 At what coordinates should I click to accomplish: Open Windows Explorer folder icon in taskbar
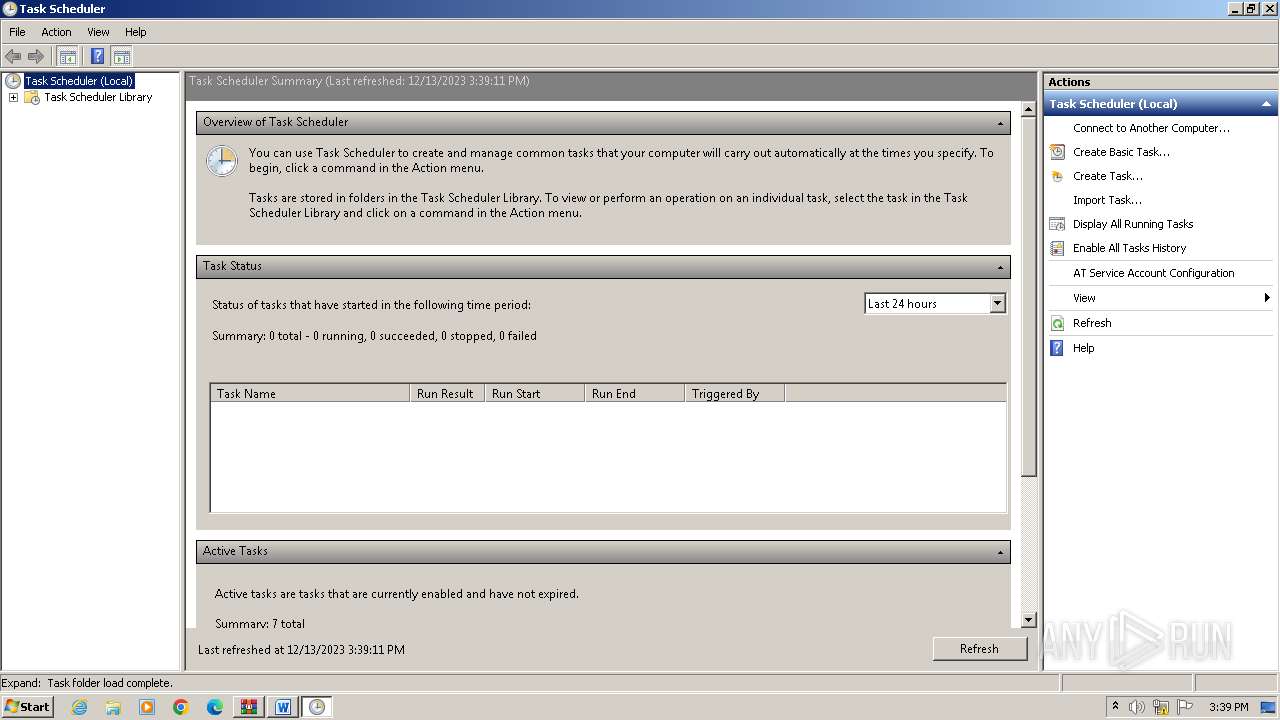coord(113,707)
